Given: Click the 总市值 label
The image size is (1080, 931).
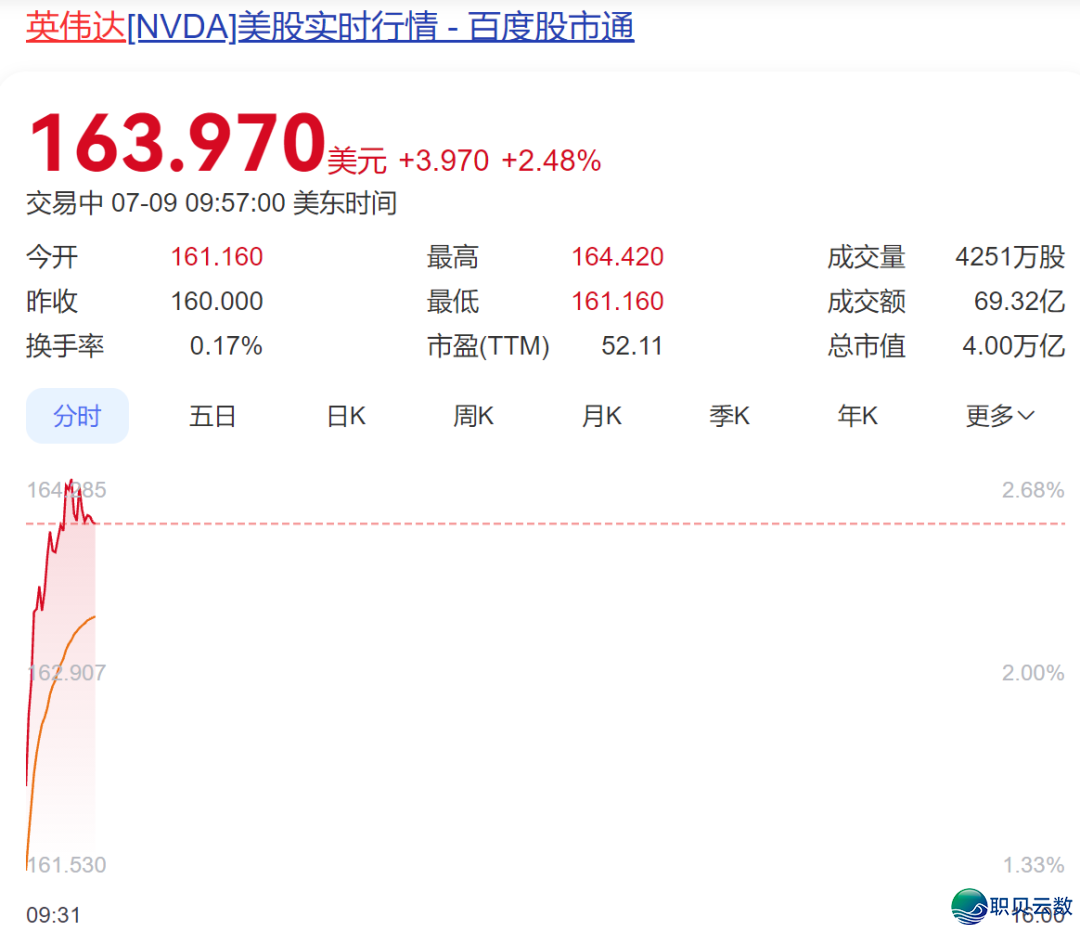Looking at the screenshot, I should tap(866, 346).
